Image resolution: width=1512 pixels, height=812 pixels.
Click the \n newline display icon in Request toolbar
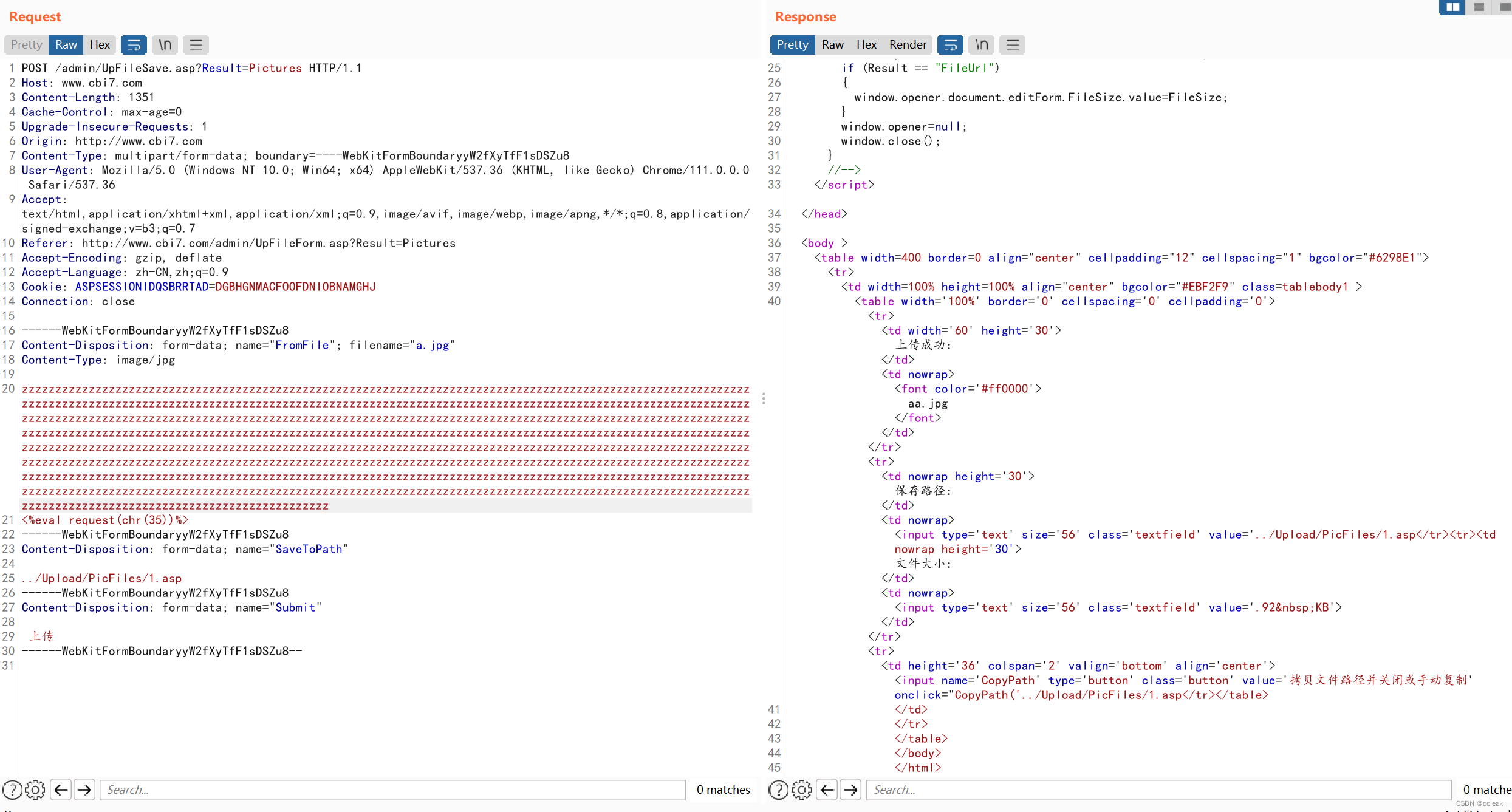[164, 44]
